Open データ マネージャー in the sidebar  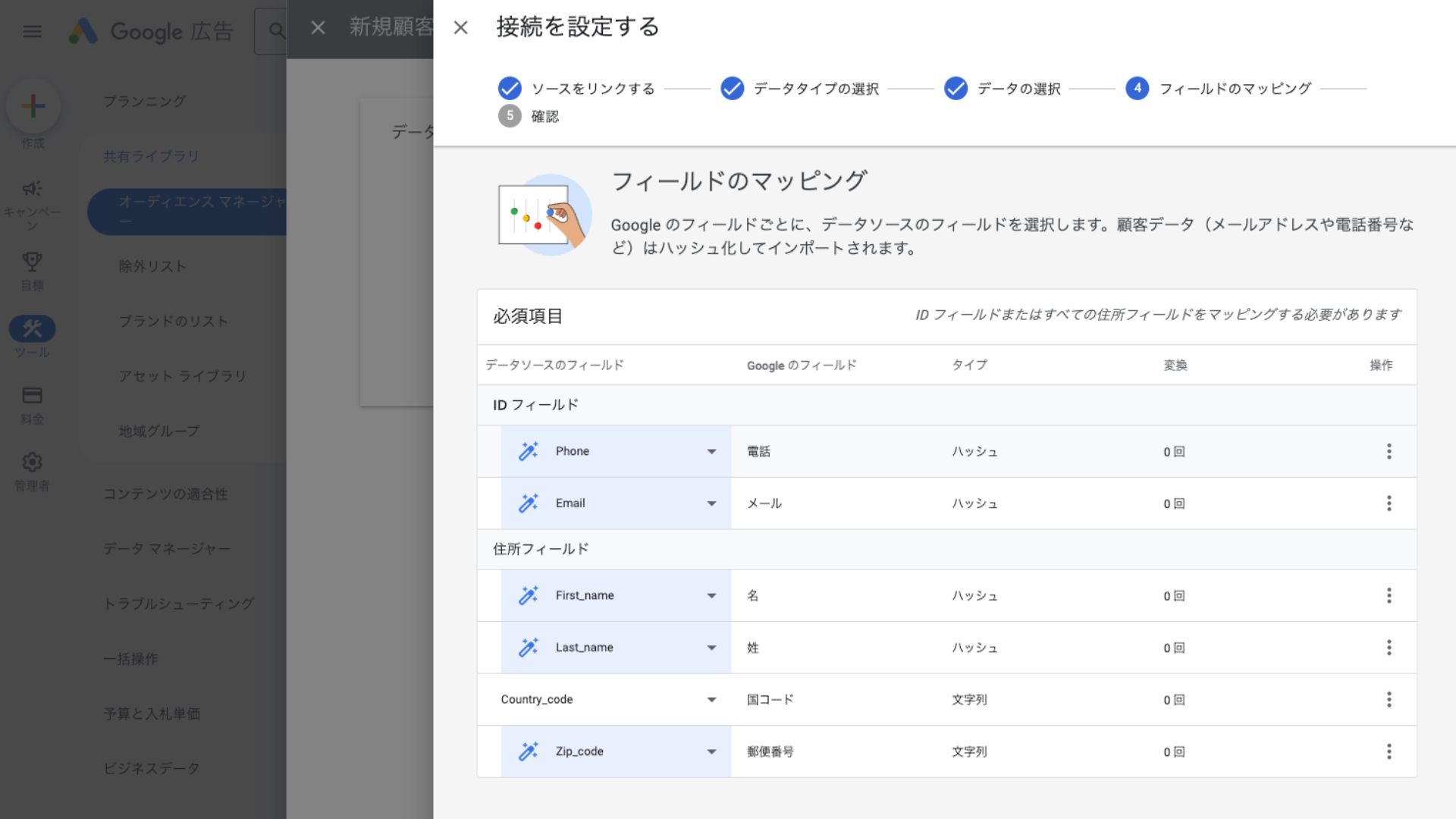pos(167,548)
